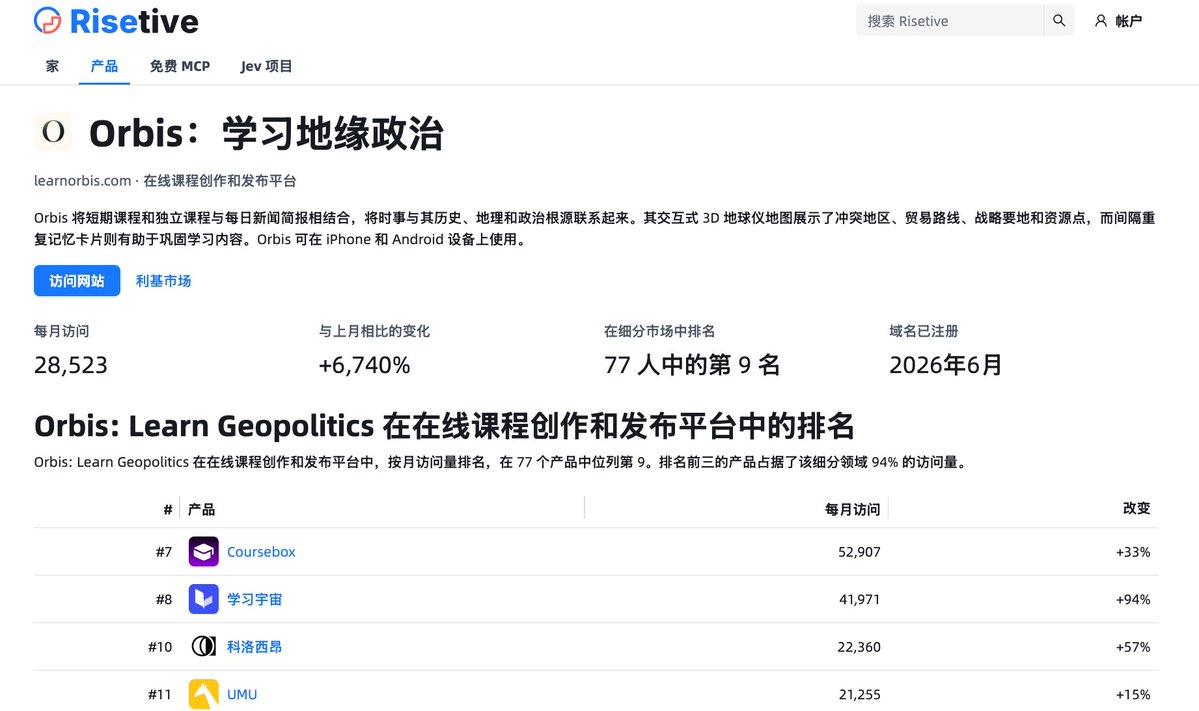Screen dimensions: 1199x711
Task: Open the UMU product link
Action: point(242,694)
